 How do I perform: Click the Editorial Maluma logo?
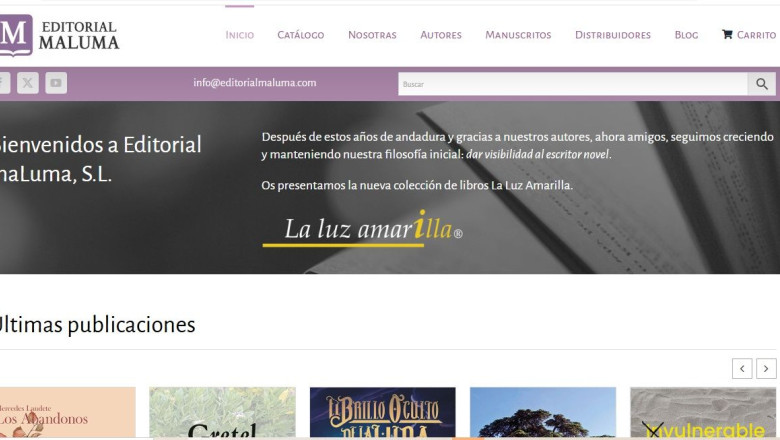(x=59, y=35)
